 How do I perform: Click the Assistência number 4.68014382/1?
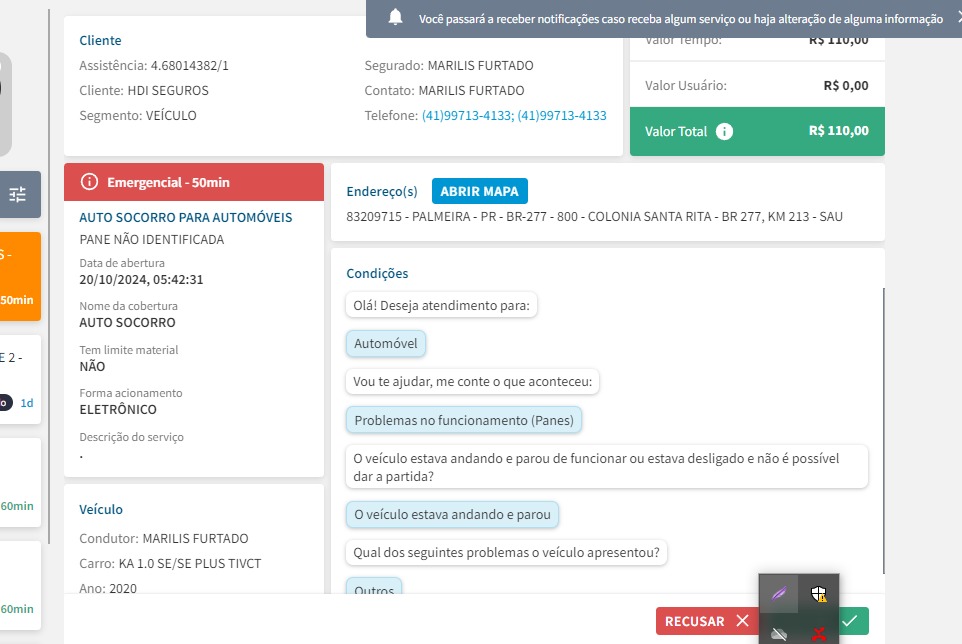(190, 66)
